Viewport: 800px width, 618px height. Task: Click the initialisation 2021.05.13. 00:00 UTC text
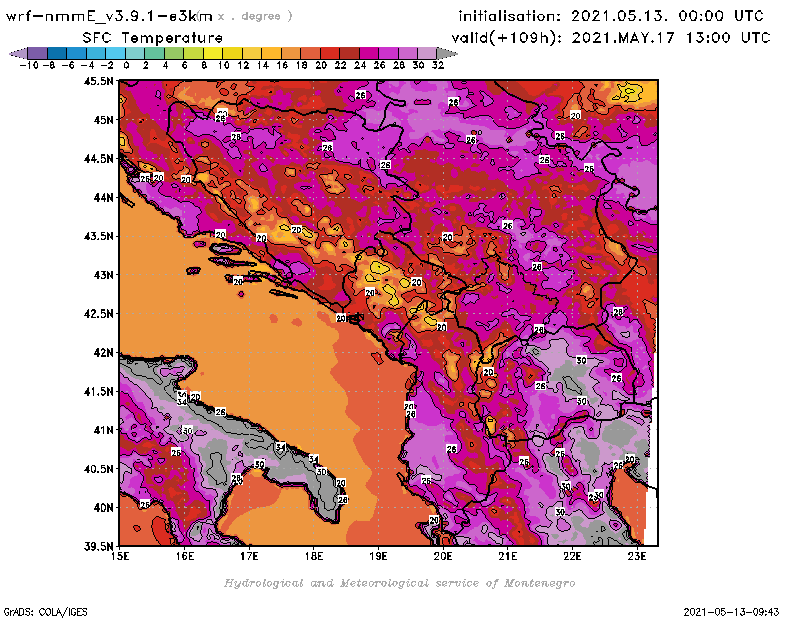[x=611, y=16]
